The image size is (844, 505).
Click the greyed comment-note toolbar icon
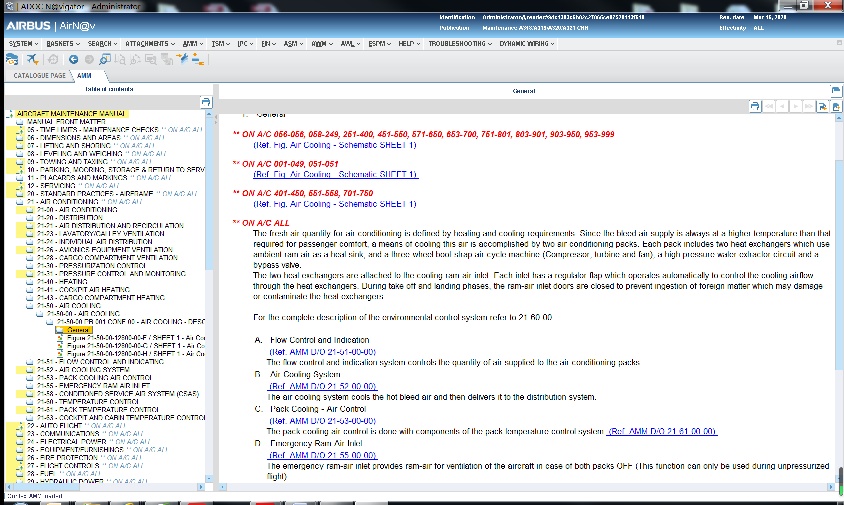point(151,59)
